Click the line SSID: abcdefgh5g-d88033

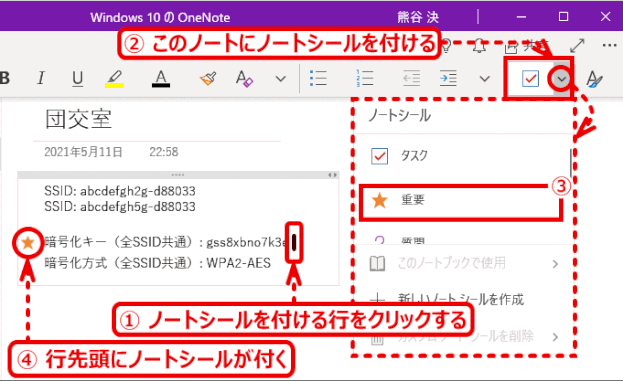pyautogui.click(x=120, y=207)
